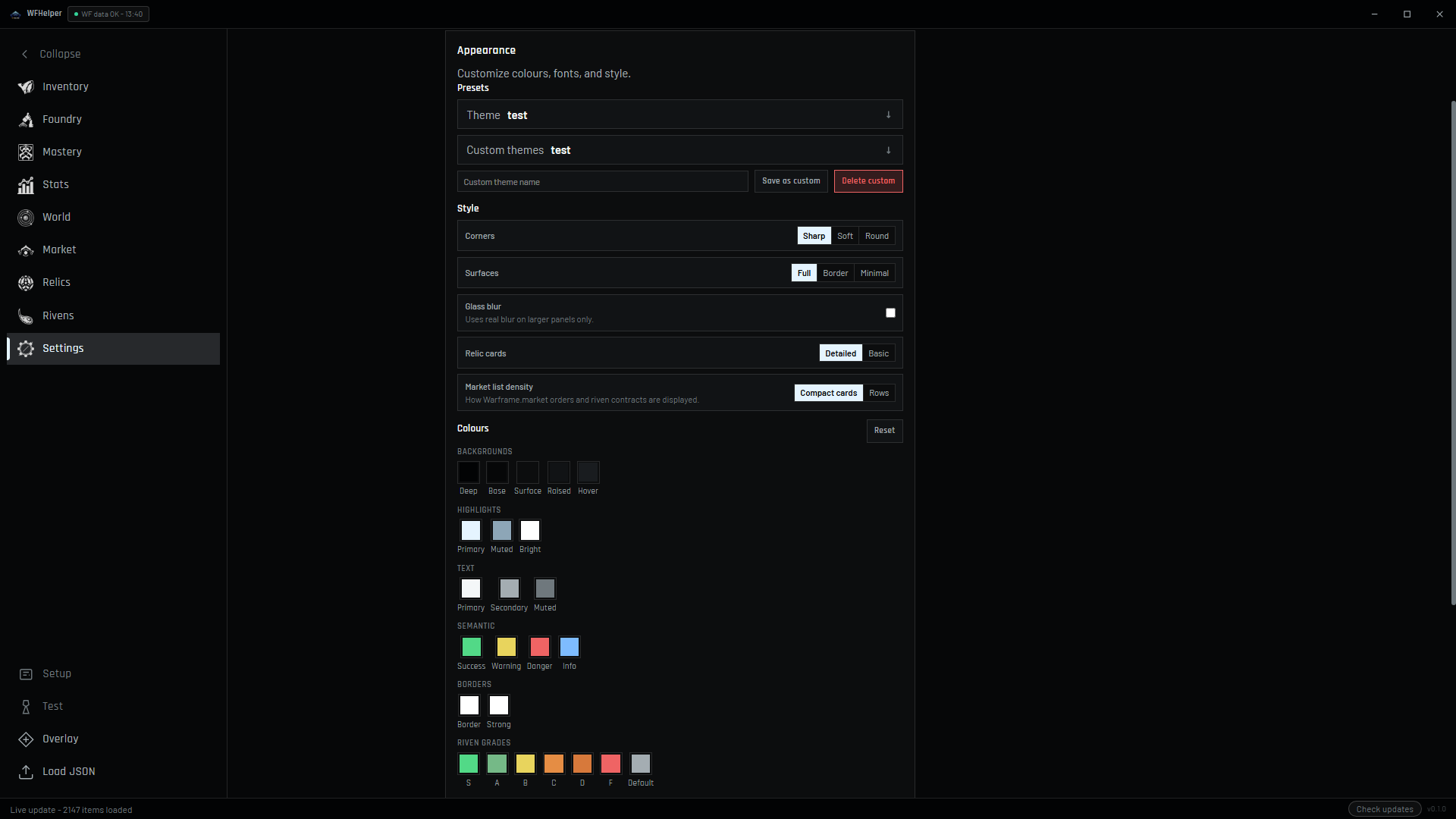
Task: Select Compact cards for market density
Action: click(x=828, y=393)
